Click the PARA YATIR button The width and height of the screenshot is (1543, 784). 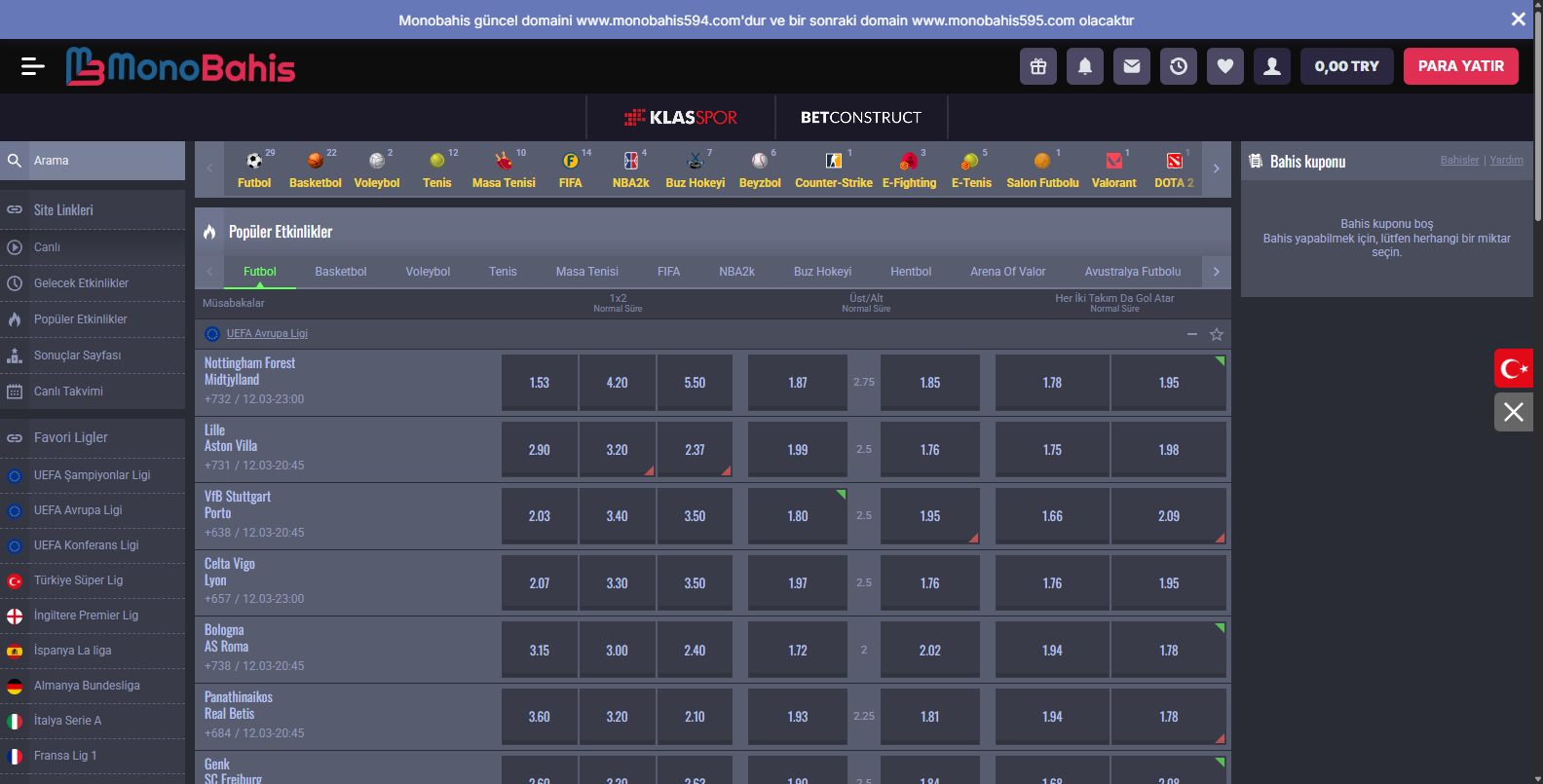pos(1460,66)
